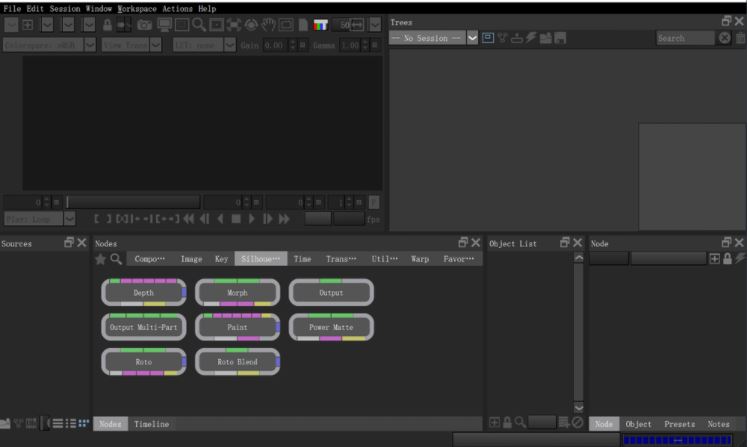Select the pan hand tool in viewer toolbar
Image resolution: width=749 pixels, height=447 pixels.
click(270, 23)
